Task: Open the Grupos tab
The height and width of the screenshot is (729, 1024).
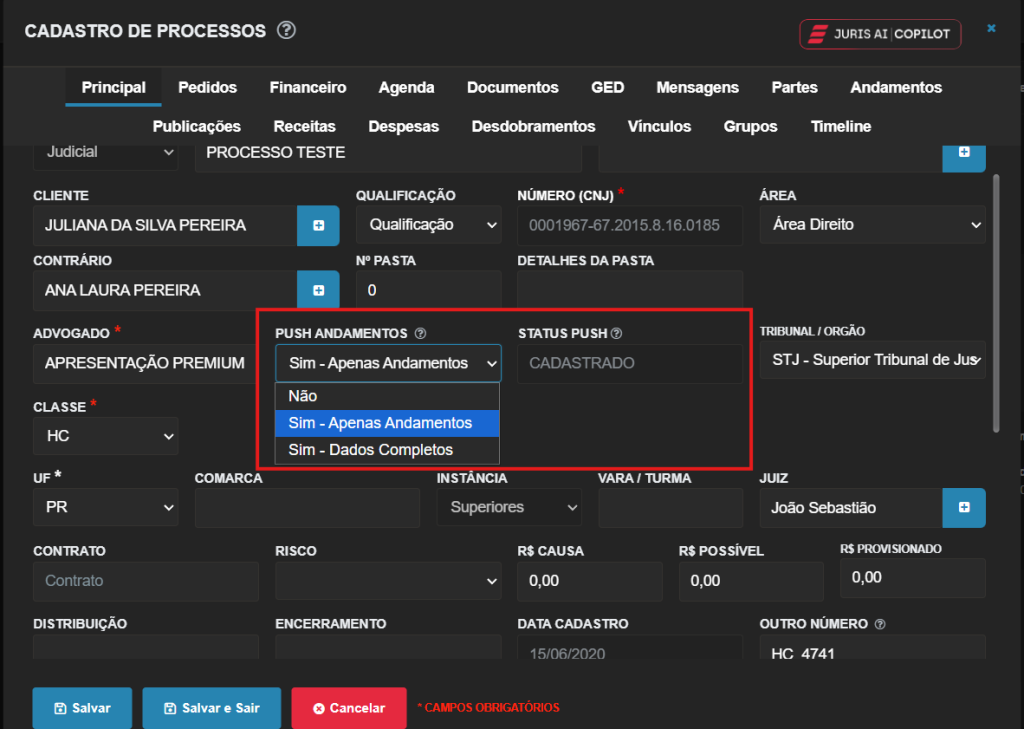Action: pos(750,127)
